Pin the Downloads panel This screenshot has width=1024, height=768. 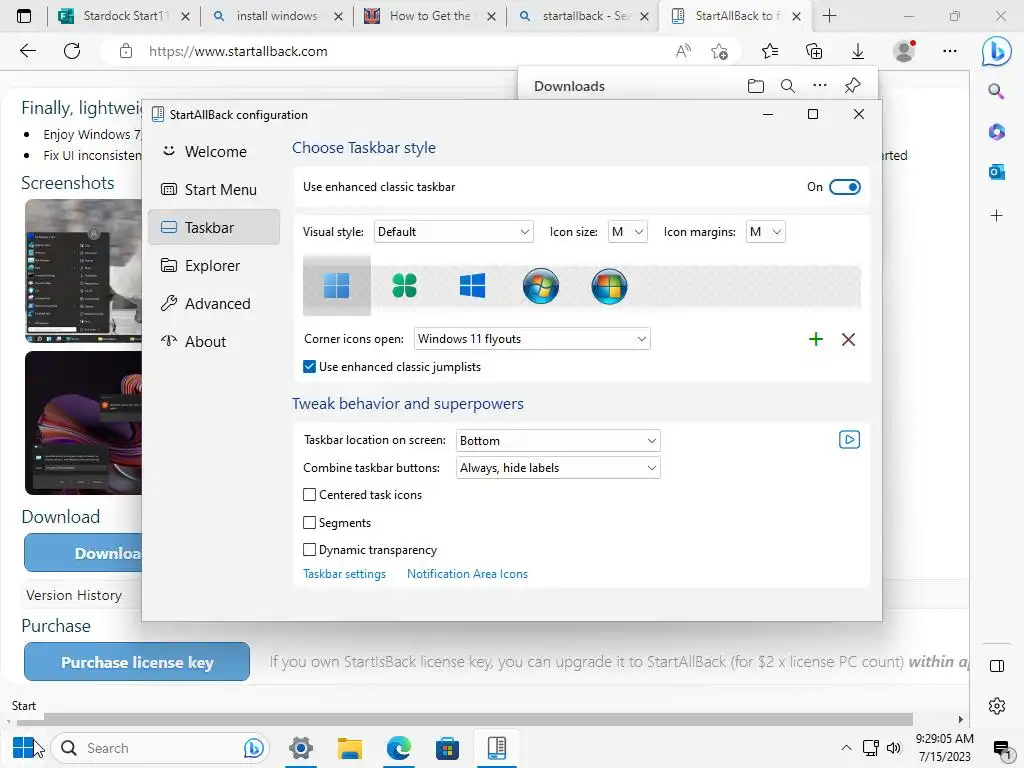click(x=852, y=86)
